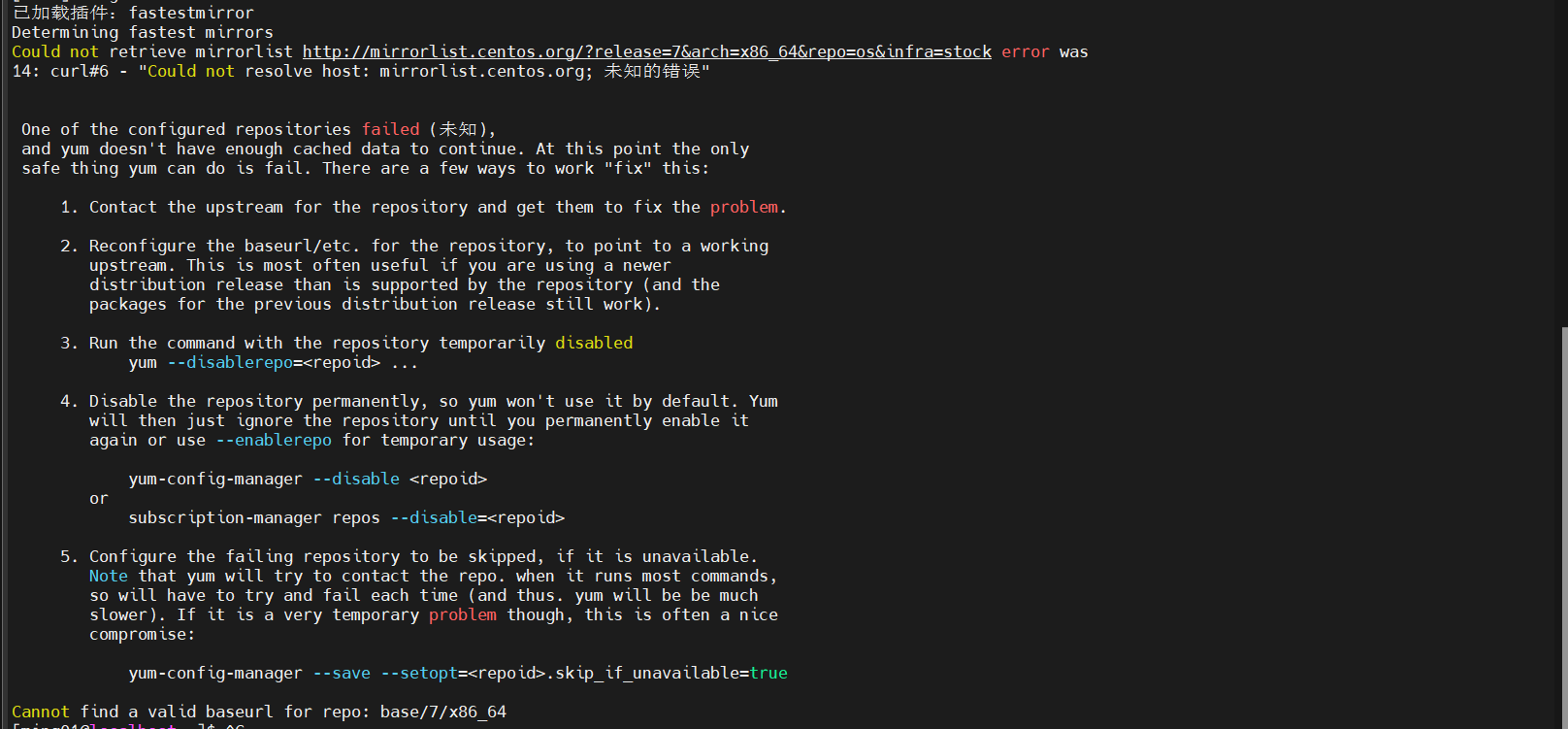Image resolution: width=1568 pixels, height=729 pixels.
Task: Click "fastestmirror" plugin name on first line
Action: click(191, 14)
